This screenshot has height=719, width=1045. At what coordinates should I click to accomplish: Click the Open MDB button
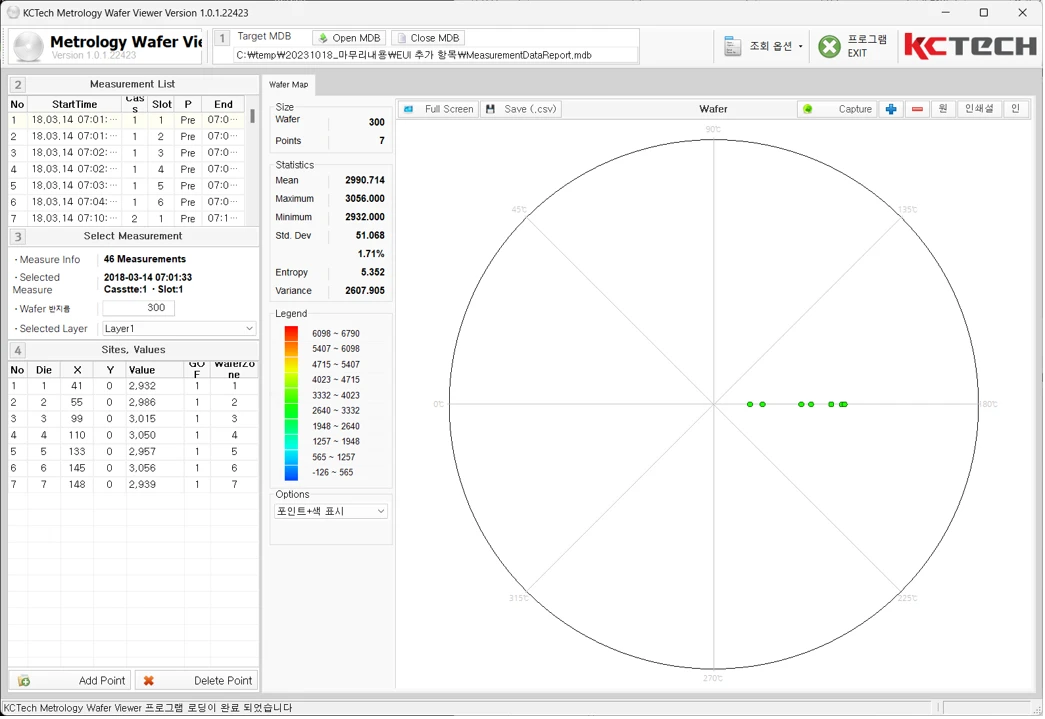[x=349, y=38]
